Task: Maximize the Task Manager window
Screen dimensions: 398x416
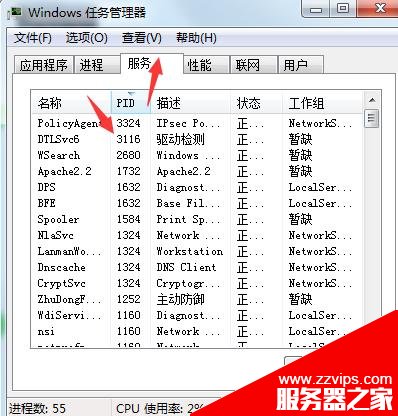Action: pyautogui.click(x=343, y=9)
